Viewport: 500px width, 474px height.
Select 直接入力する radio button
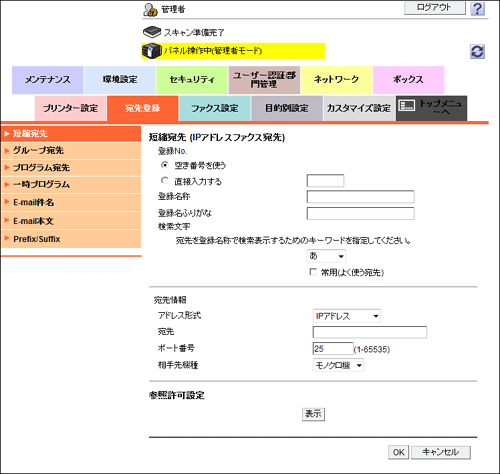tap(165, 181)
